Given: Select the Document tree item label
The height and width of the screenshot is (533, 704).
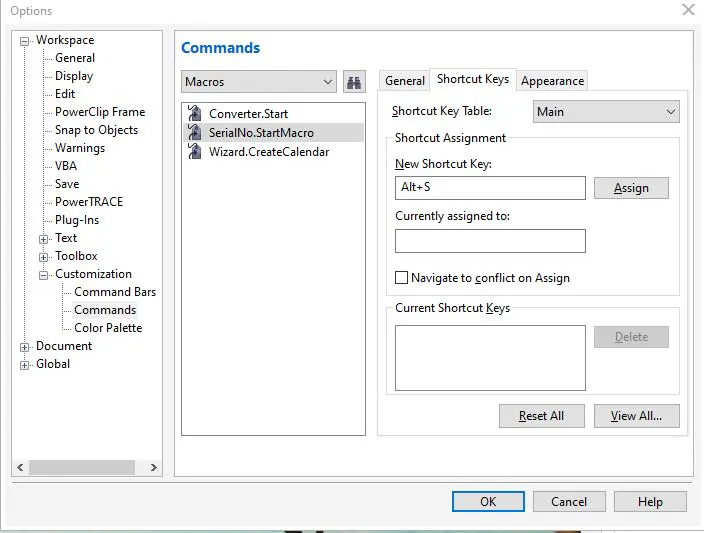Looking at the screenshot, I should 64,346.
